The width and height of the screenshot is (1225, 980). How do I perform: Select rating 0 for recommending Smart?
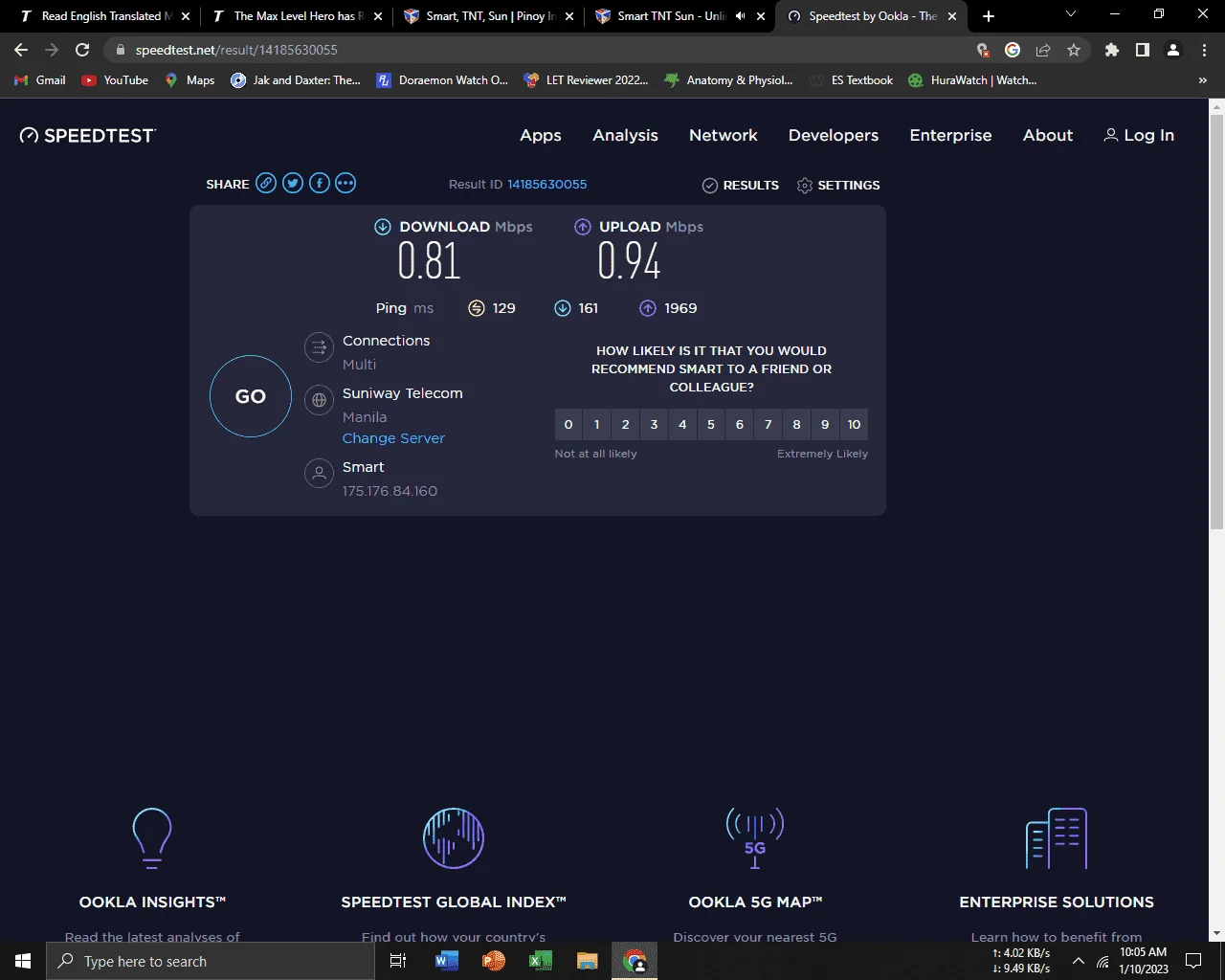tap(568, 424)
